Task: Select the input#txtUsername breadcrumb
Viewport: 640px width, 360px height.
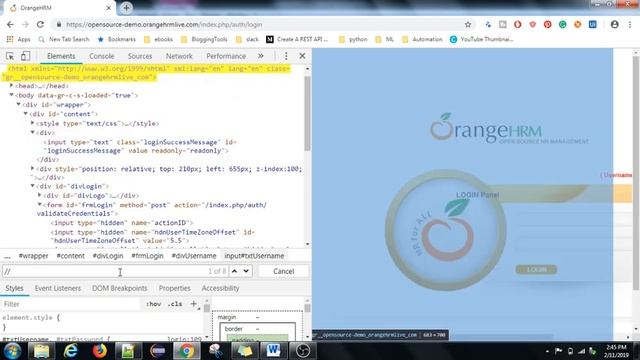Action: coord(254,256)
